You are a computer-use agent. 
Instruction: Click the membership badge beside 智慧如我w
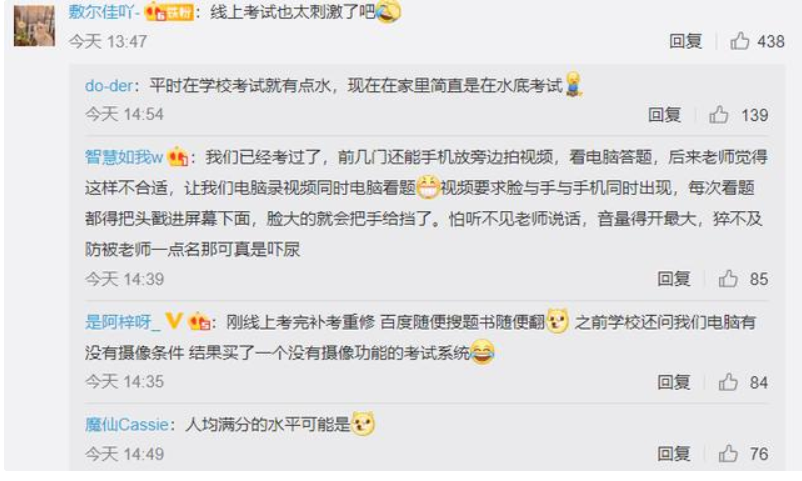click(x=177, y=157)
